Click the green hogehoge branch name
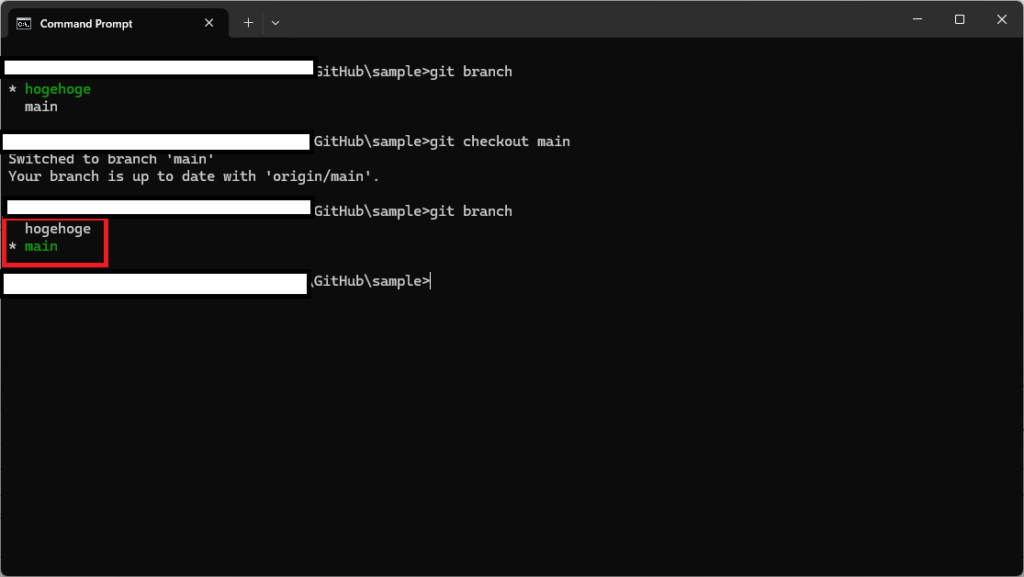This screenshot has width=1024, height=577. click(57, 89)
